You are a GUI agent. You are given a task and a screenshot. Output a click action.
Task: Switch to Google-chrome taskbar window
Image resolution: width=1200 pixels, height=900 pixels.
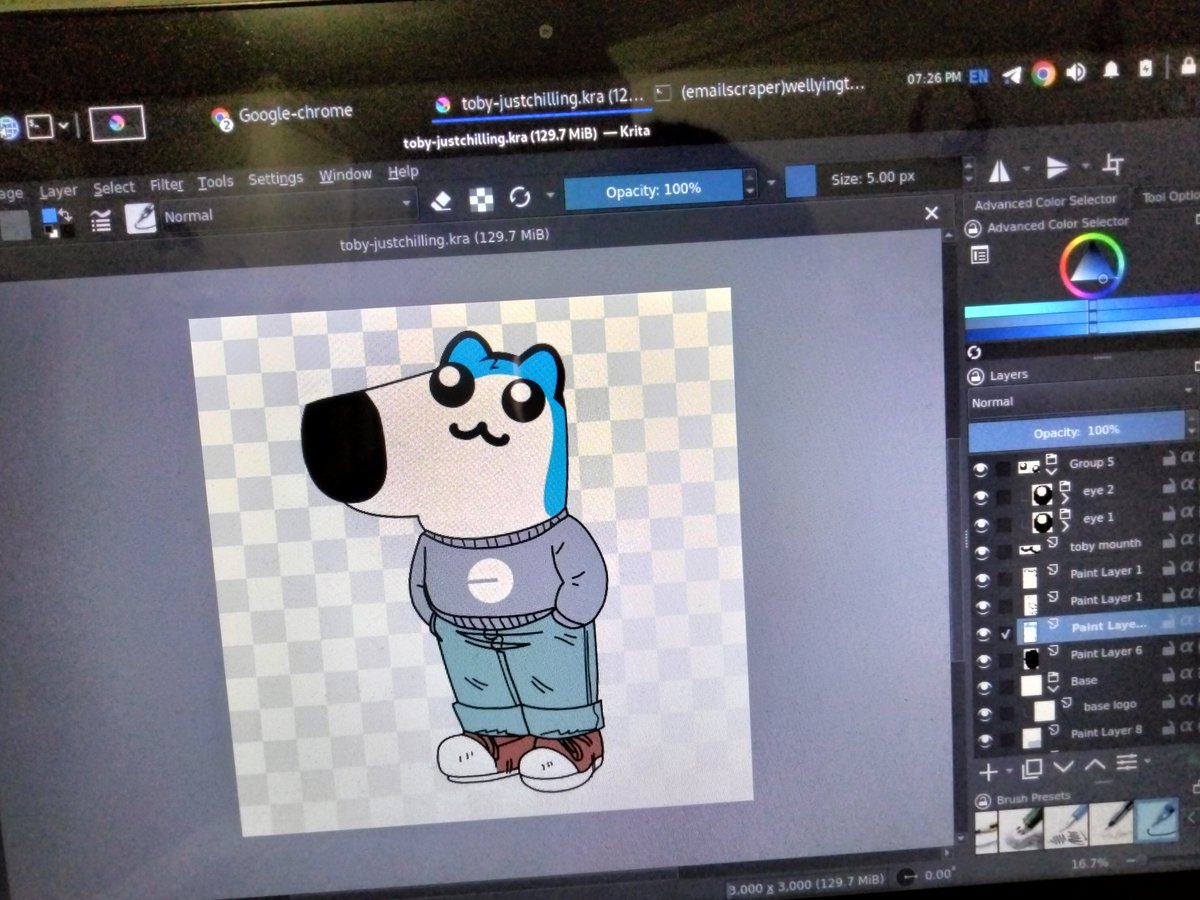[x=283, y=114]
